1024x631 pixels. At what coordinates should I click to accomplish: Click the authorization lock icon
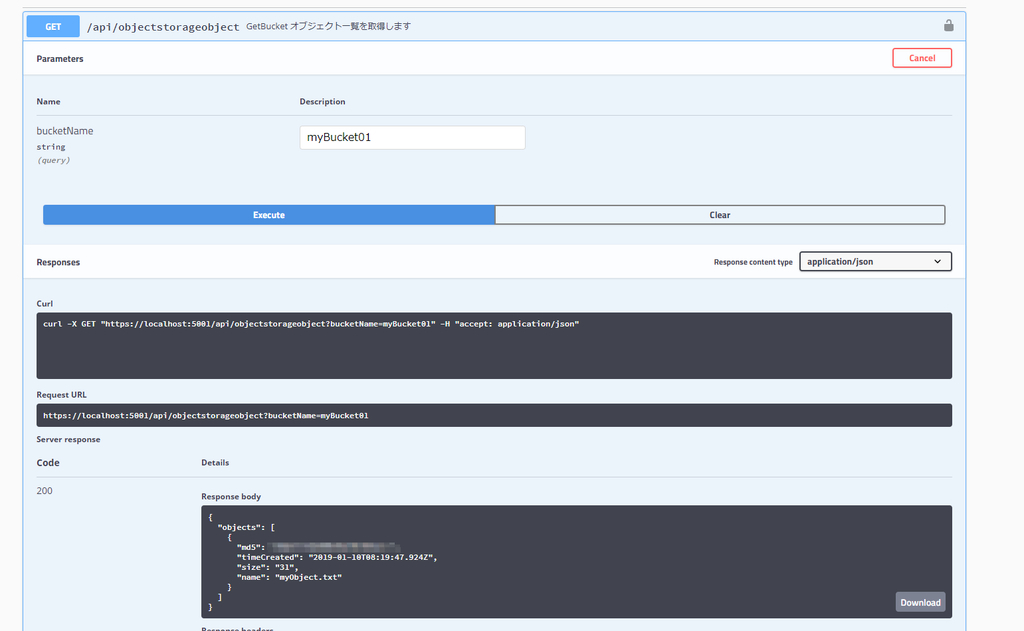948,25
